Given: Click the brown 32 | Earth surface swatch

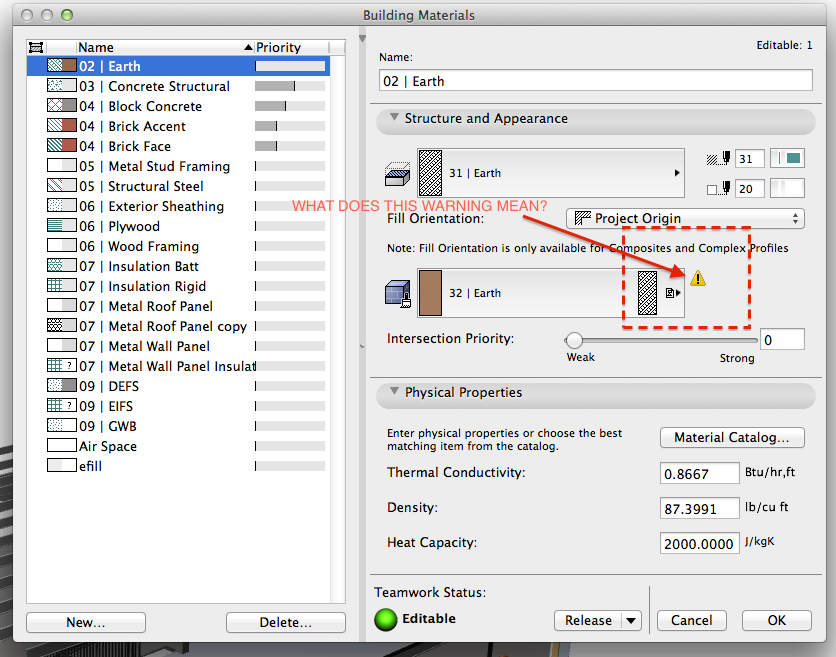Looking at the screenshot, I should click(x=430, y=293).
